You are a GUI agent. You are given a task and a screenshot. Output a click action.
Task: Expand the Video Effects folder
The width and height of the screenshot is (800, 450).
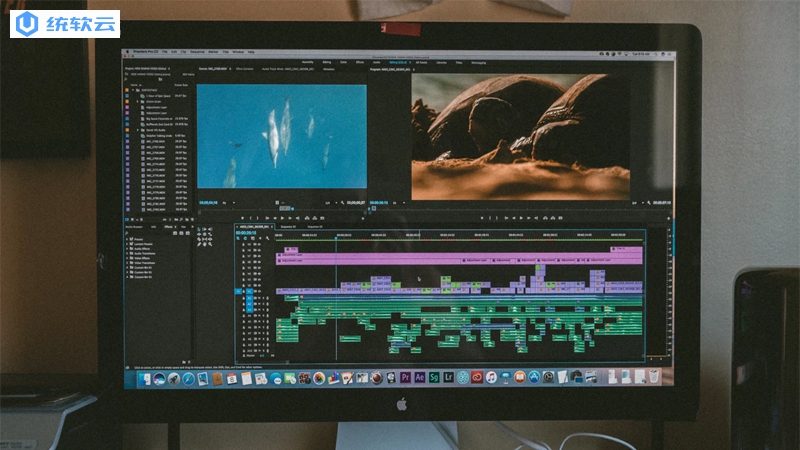coord(127,258)
